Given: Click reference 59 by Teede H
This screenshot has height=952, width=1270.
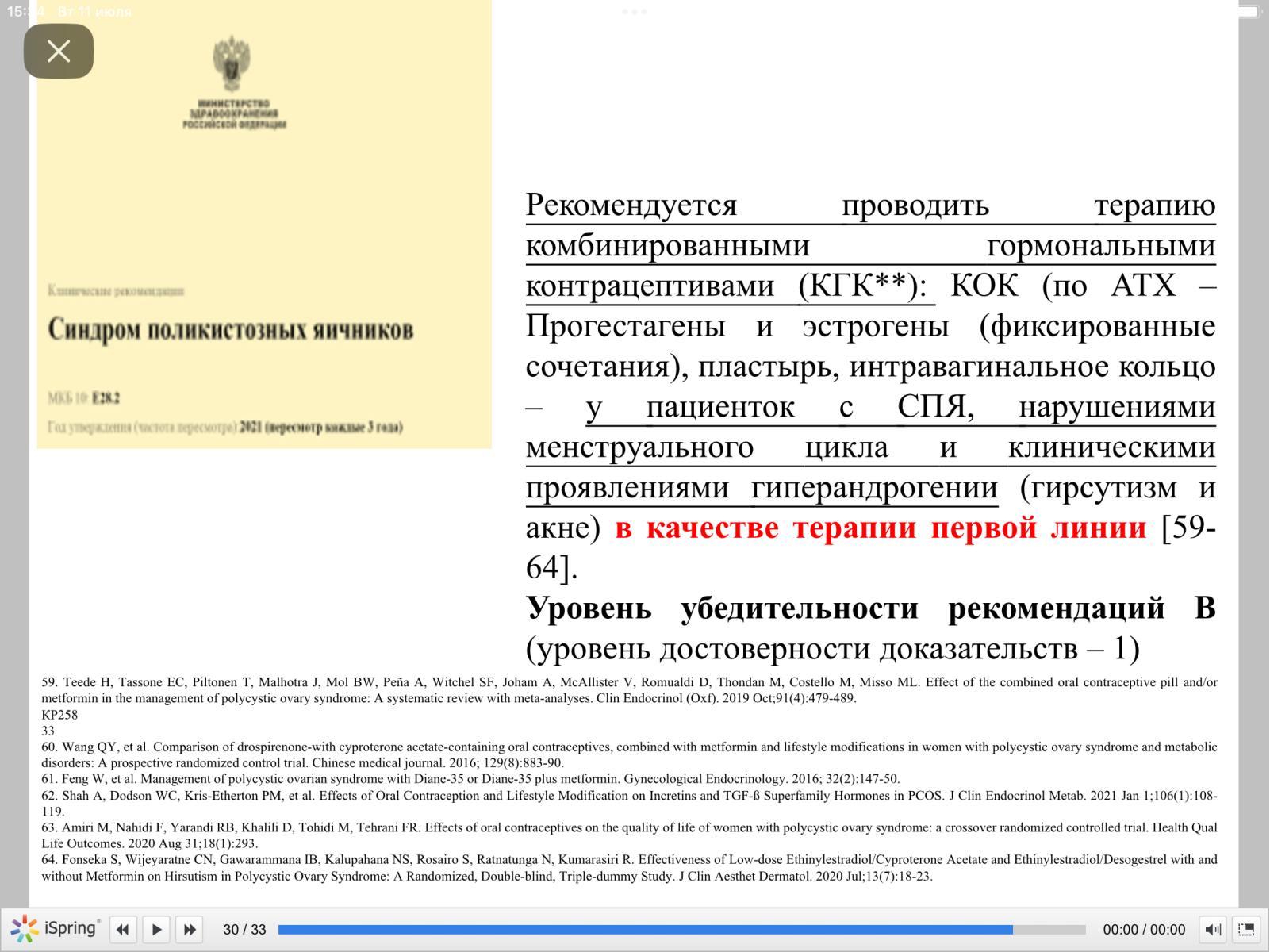Looking at the screenshot, I should coord(629,690).
